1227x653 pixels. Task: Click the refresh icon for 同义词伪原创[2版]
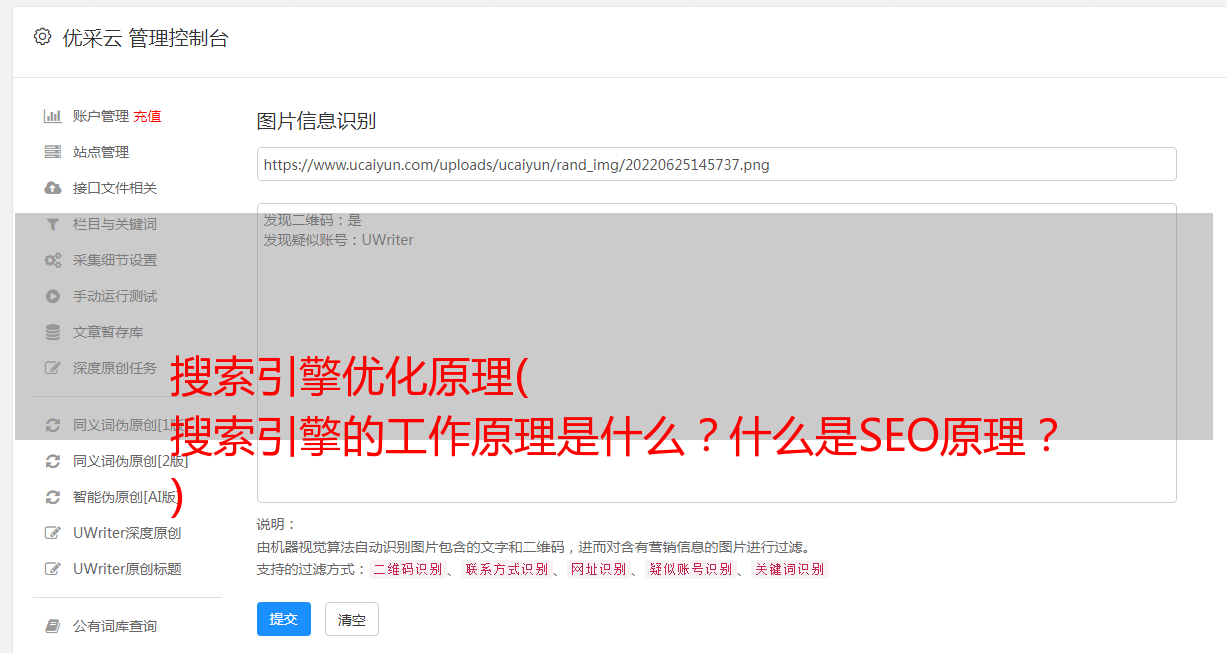(53, 461)
